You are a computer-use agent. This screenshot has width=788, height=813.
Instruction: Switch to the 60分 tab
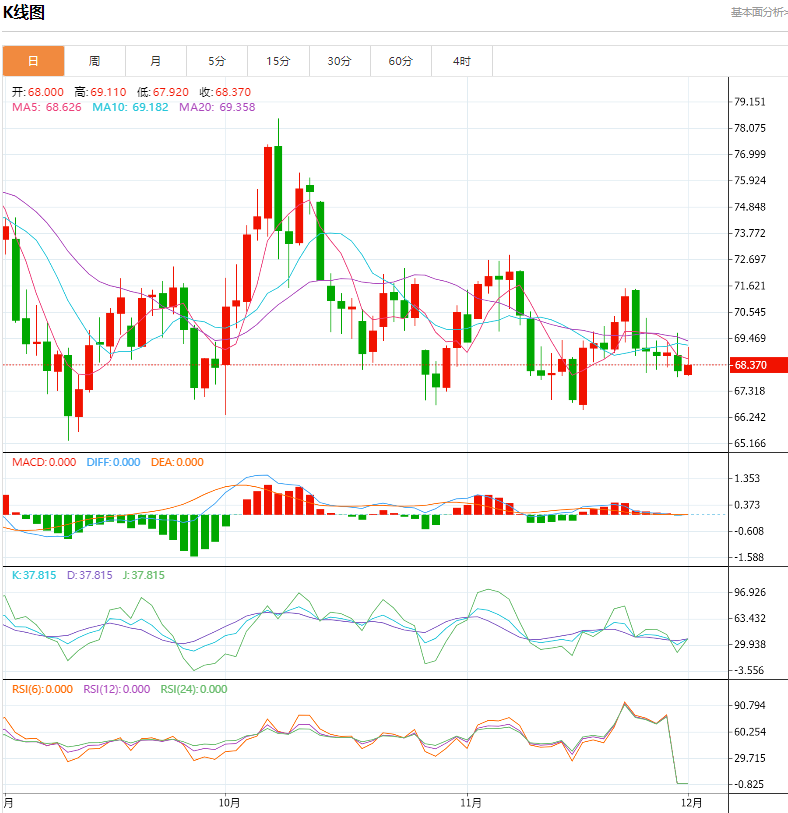pos(401,61)
